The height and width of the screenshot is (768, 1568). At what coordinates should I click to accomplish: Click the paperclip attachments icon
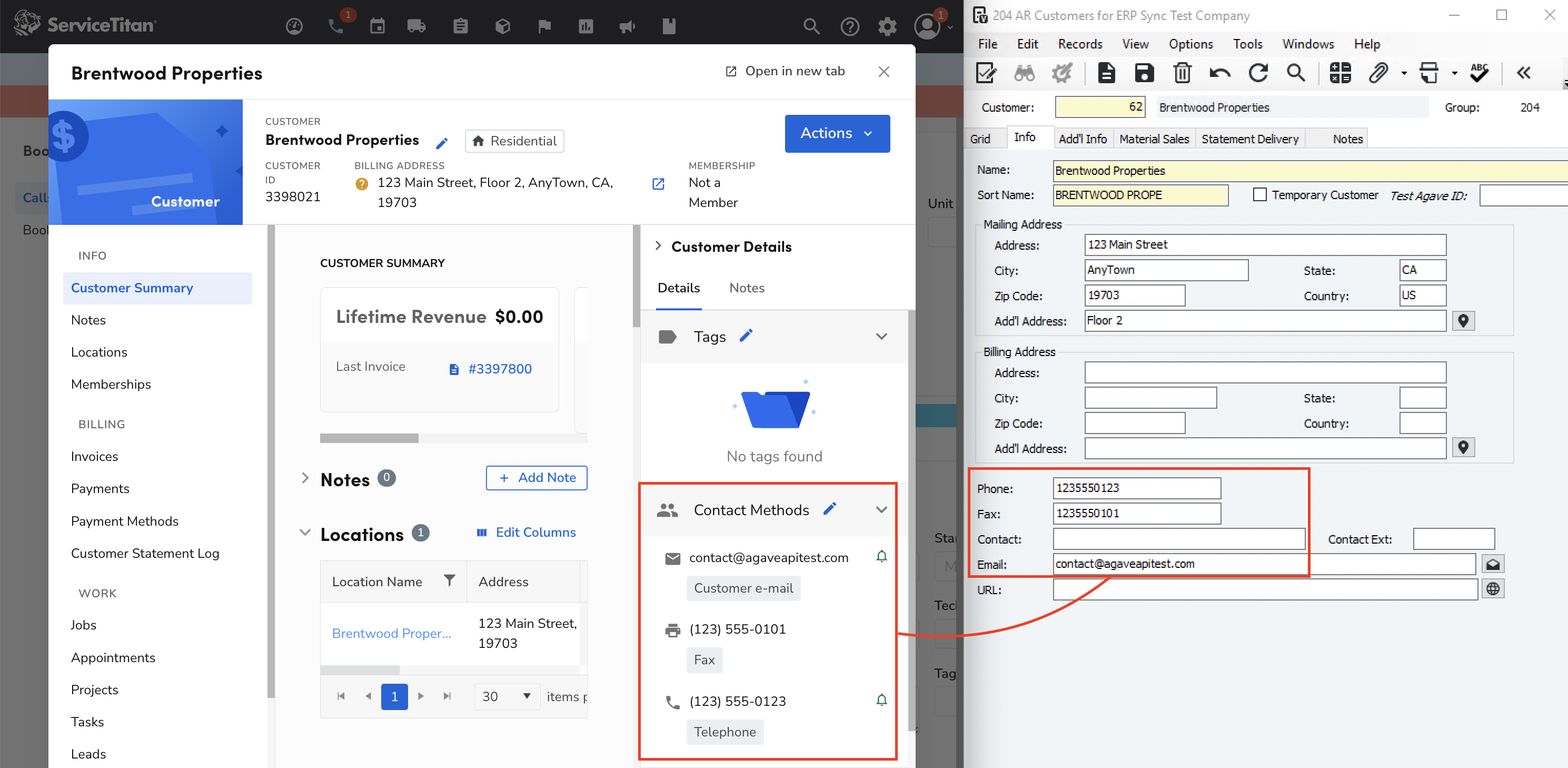(x=1378, y=73)
